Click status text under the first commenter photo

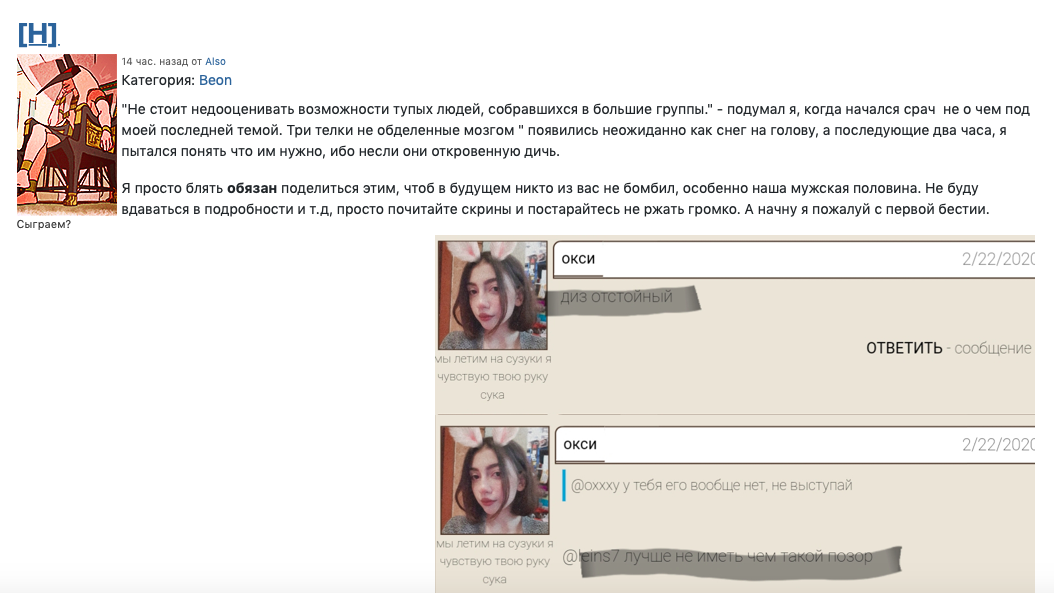click(x=493, y=377)
